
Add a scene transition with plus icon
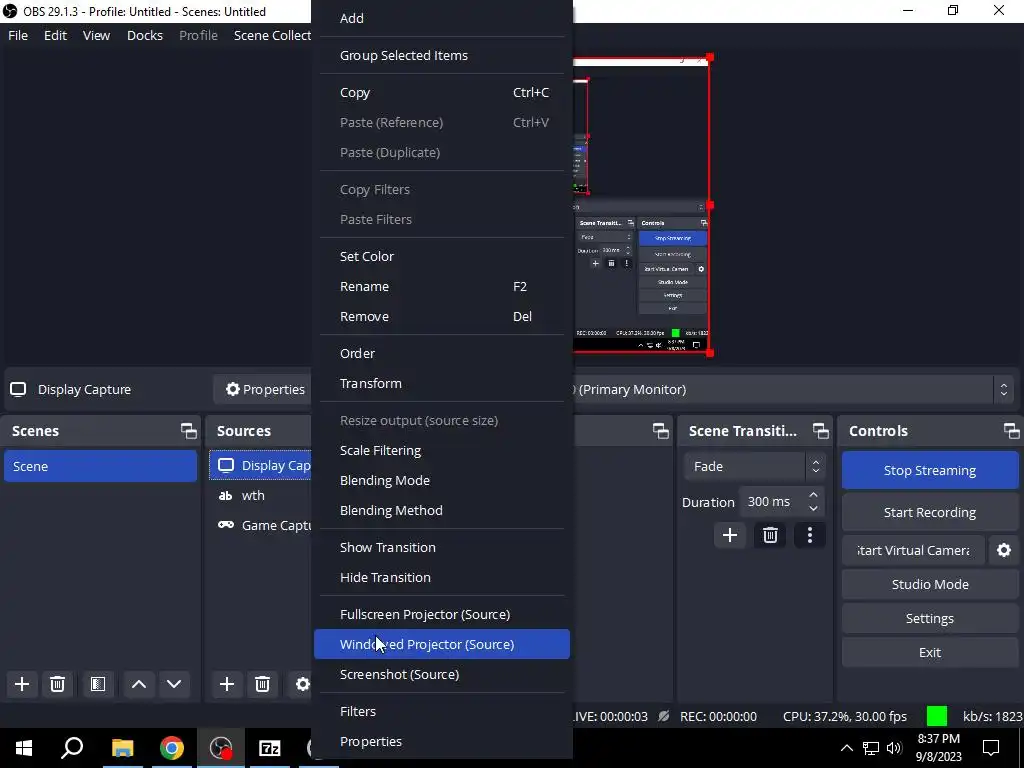pos(729,536)
